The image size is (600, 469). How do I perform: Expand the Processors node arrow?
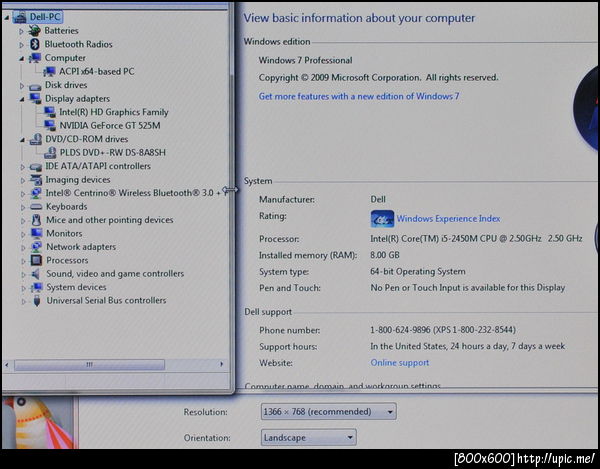tap(23, 261)
